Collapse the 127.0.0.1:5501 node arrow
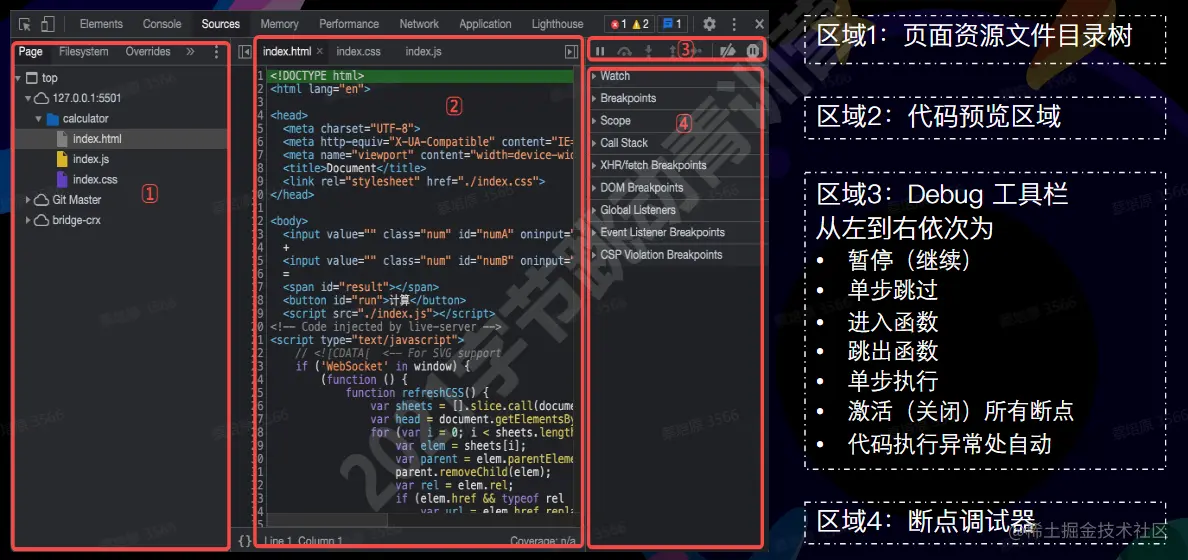The width and height of the screenshot is (1188, 560). coord(28,99)
